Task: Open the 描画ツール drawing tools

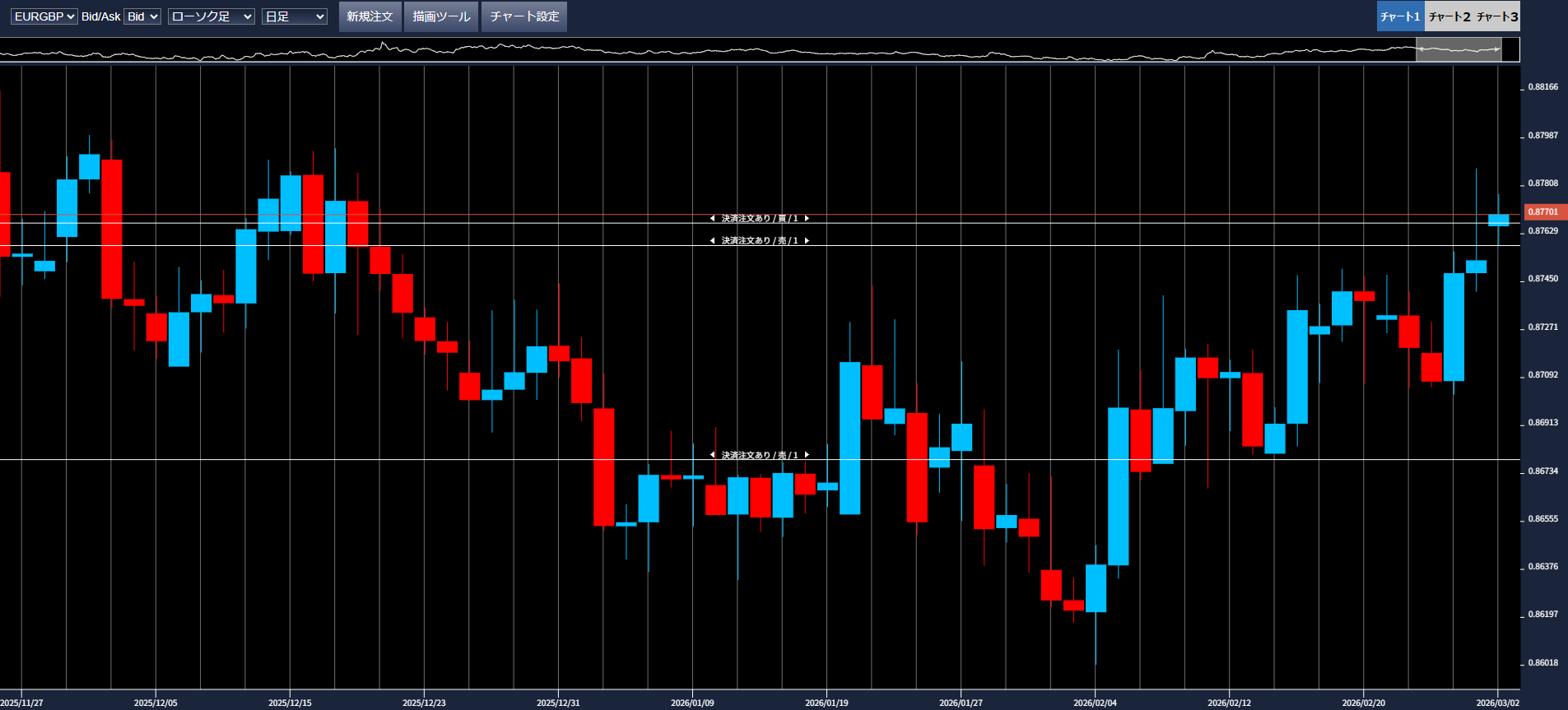Action: tap(441, 16)
